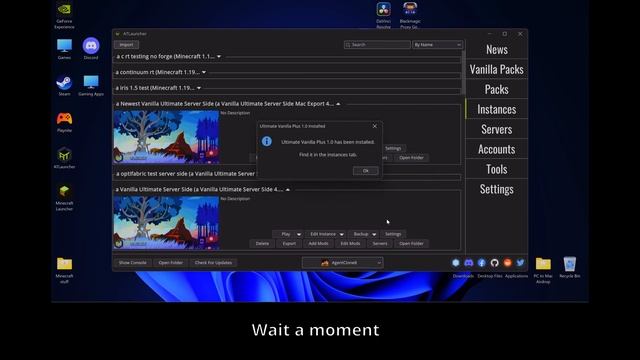Click the Import button

(x=126, y=45)
